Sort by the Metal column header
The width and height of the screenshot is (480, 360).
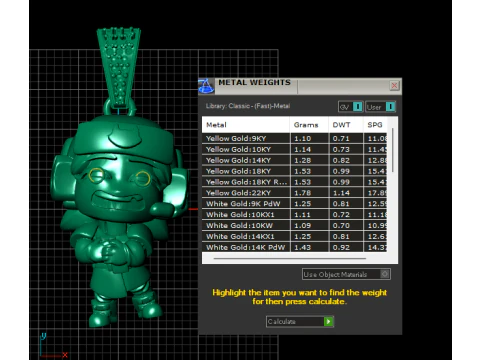246,125
